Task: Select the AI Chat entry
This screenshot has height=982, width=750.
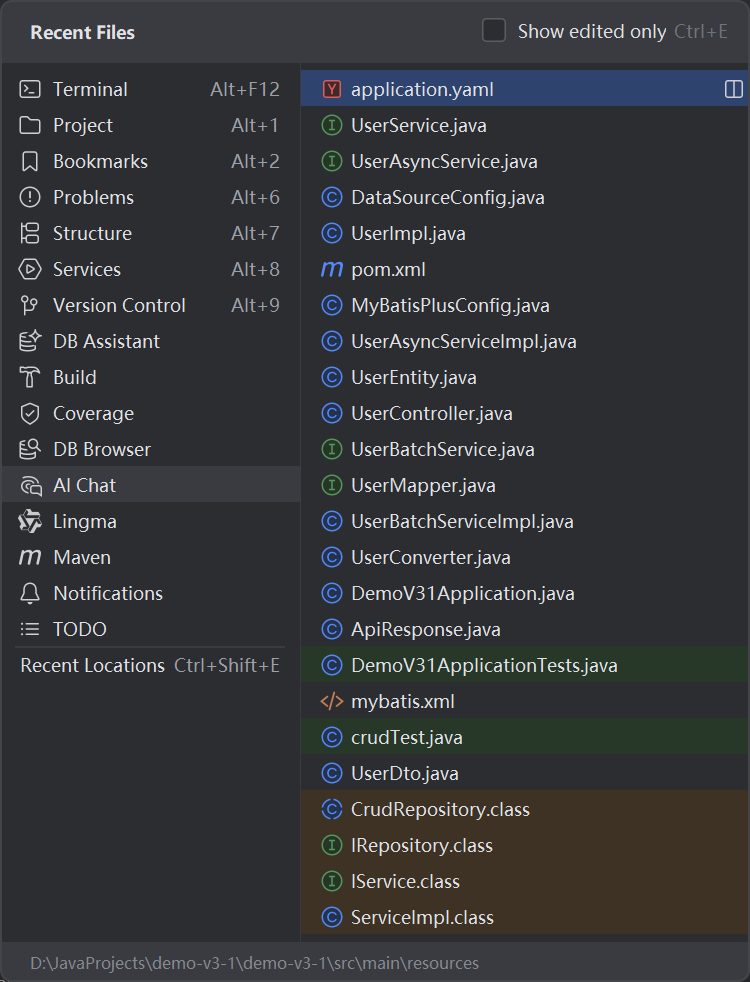Action: click(x=84, y=486)
